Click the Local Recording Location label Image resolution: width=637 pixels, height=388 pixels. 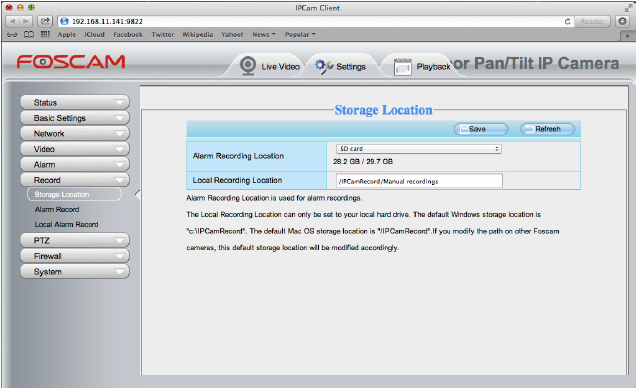coord(237,180)
